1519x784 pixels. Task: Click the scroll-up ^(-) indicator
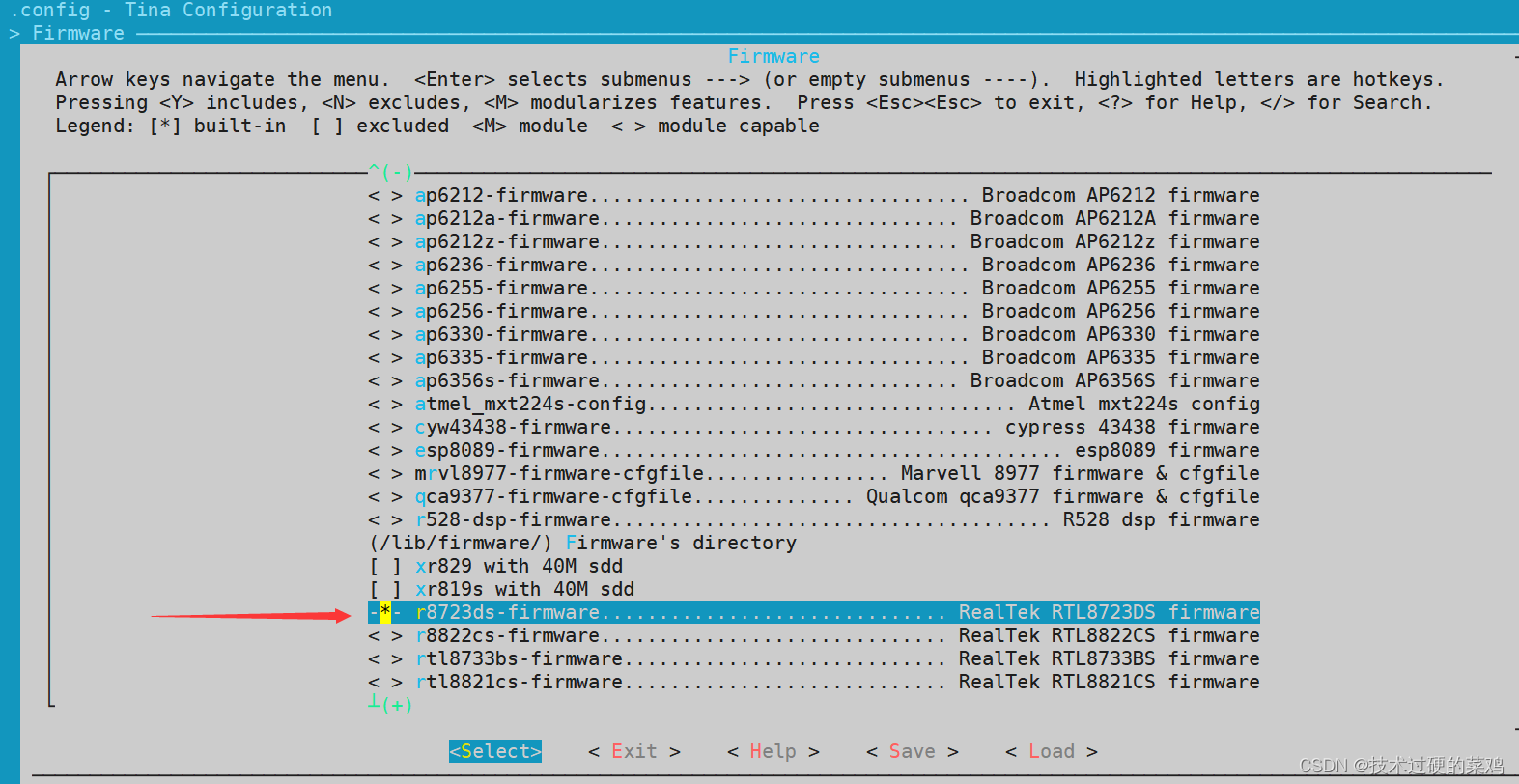(x=391, y=172)
